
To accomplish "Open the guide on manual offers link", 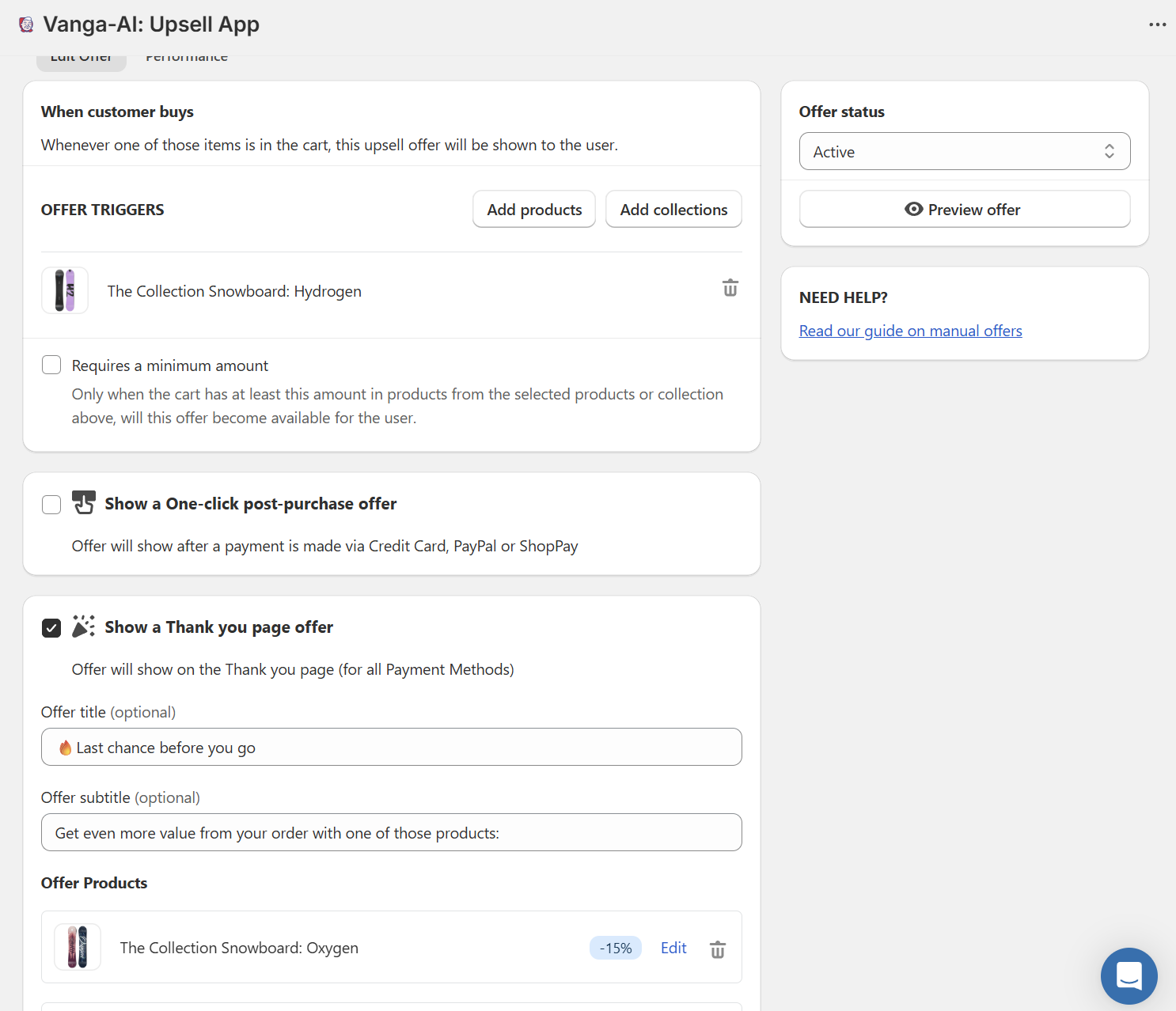I will pos(910,331).
